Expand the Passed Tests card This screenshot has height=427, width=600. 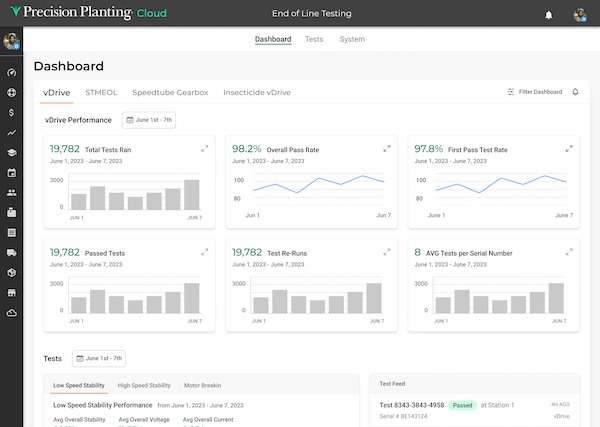[205, 252]
